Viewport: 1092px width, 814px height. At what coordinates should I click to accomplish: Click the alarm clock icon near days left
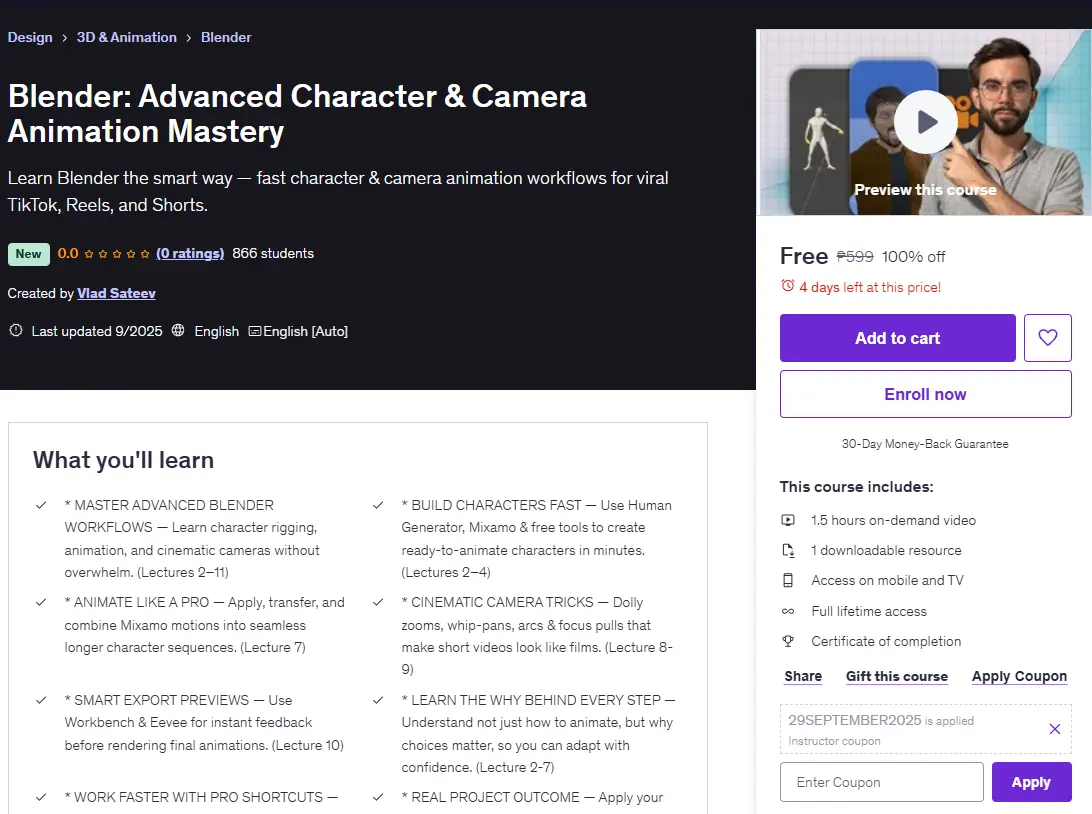click(x=788, y=286)
